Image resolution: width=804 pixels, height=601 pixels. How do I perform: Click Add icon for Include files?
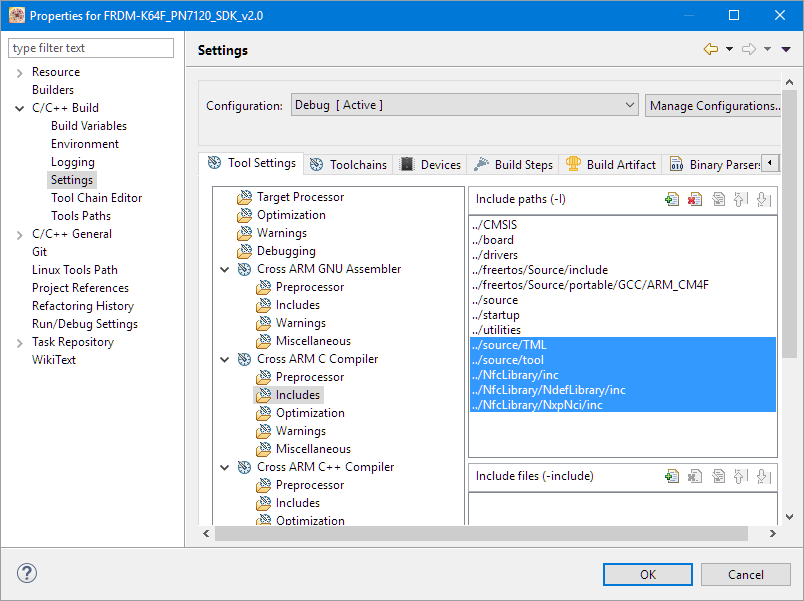click(672, 477)
